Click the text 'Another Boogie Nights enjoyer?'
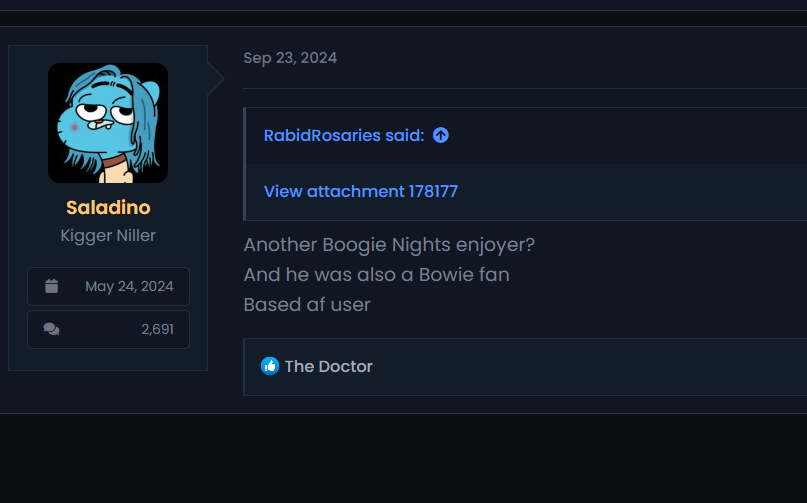807x503 pixels. click(x=390, y=245)
